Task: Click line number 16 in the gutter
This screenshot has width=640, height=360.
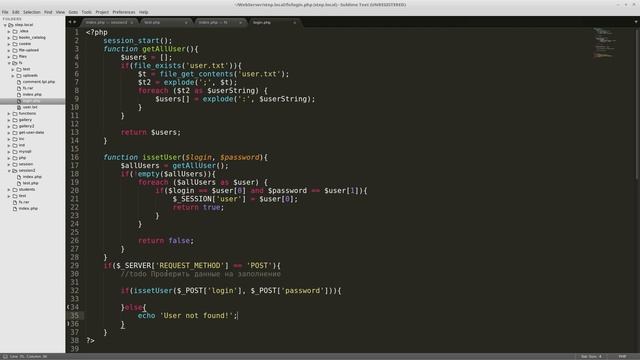Action: [75, 157]
